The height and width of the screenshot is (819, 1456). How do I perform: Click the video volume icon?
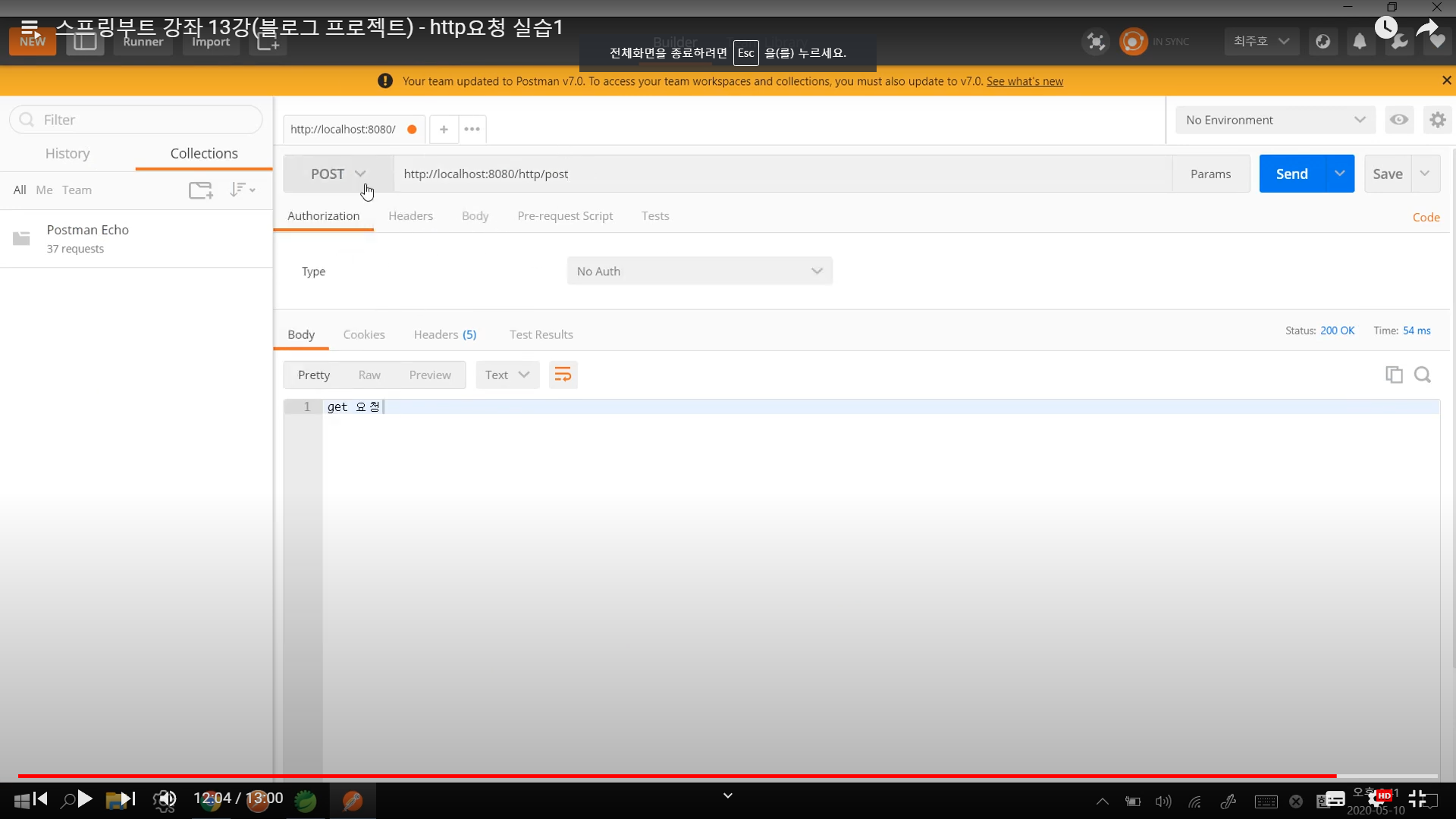pos(168,799)
